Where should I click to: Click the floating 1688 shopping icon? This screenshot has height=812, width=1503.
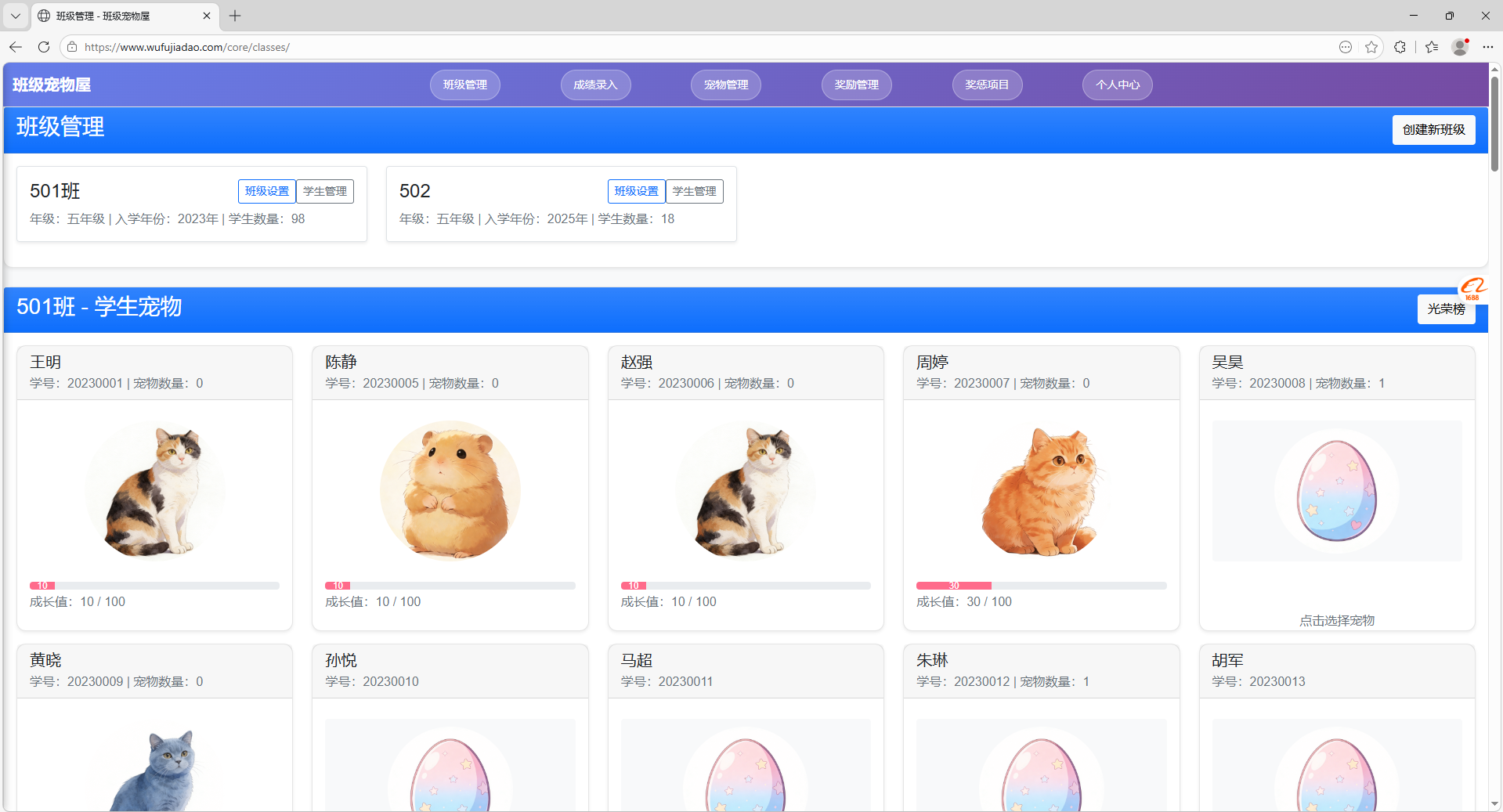1473,291
